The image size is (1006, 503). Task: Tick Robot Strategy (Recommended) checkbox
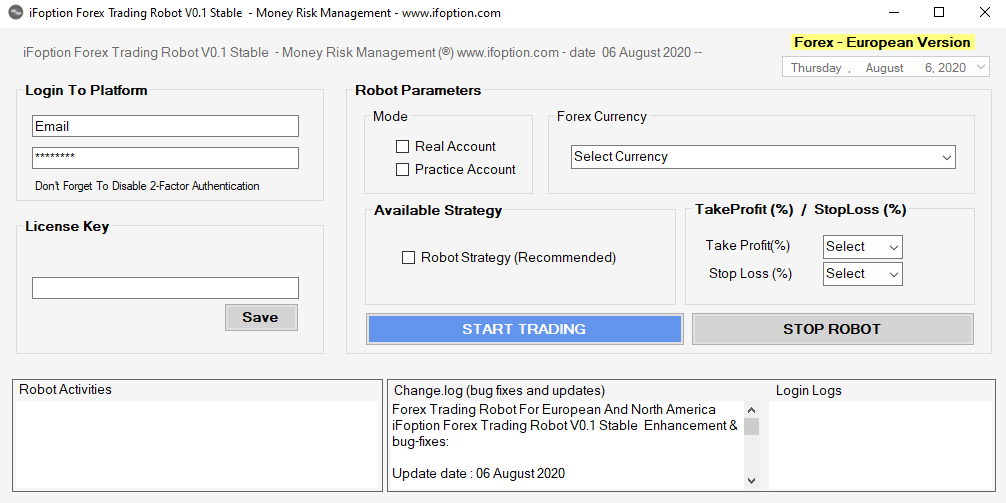click(x=408, y=258)
